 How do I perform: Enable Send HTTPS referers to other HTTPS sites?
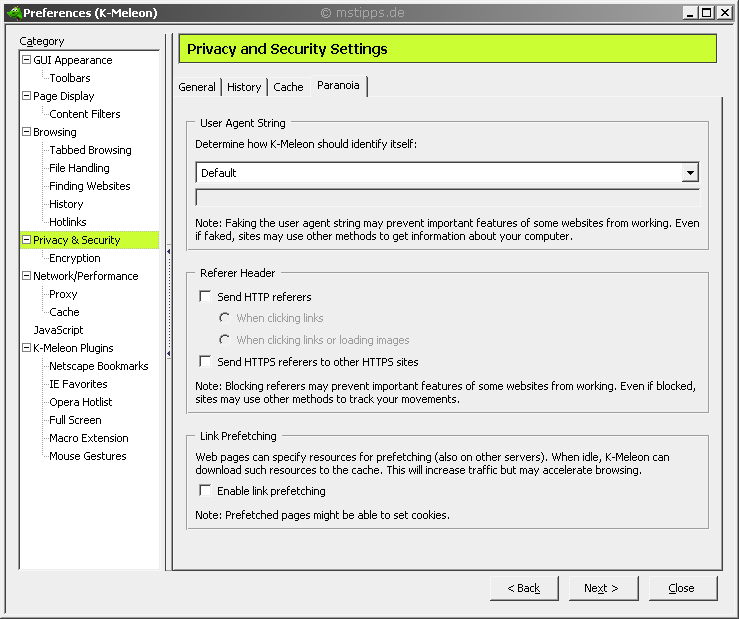tap(205, 362)
